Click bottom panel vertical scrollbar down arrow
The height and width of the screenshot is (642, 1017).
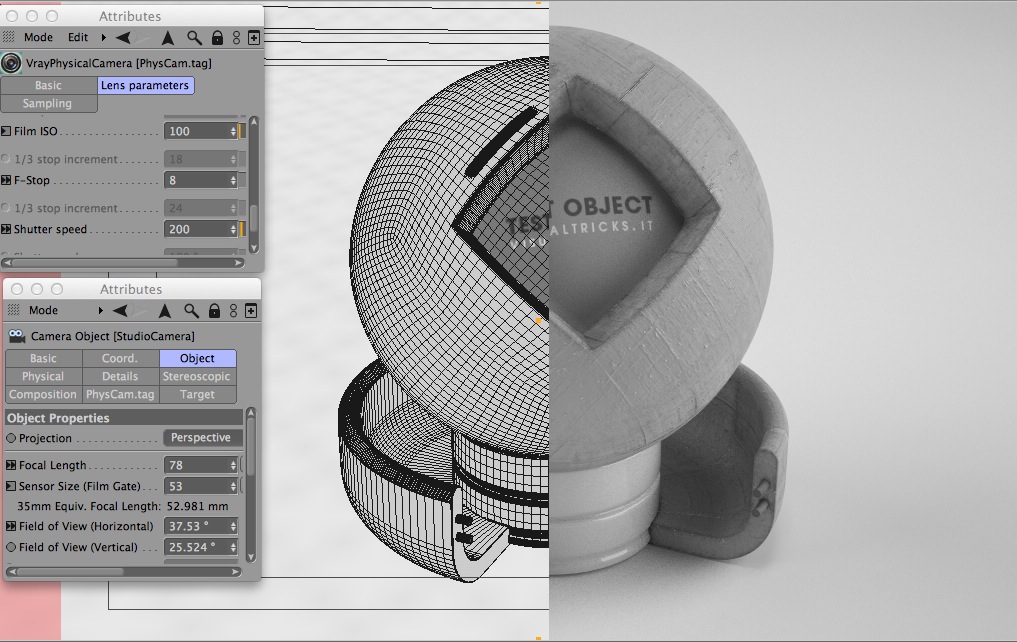click(x=251, y=556)
